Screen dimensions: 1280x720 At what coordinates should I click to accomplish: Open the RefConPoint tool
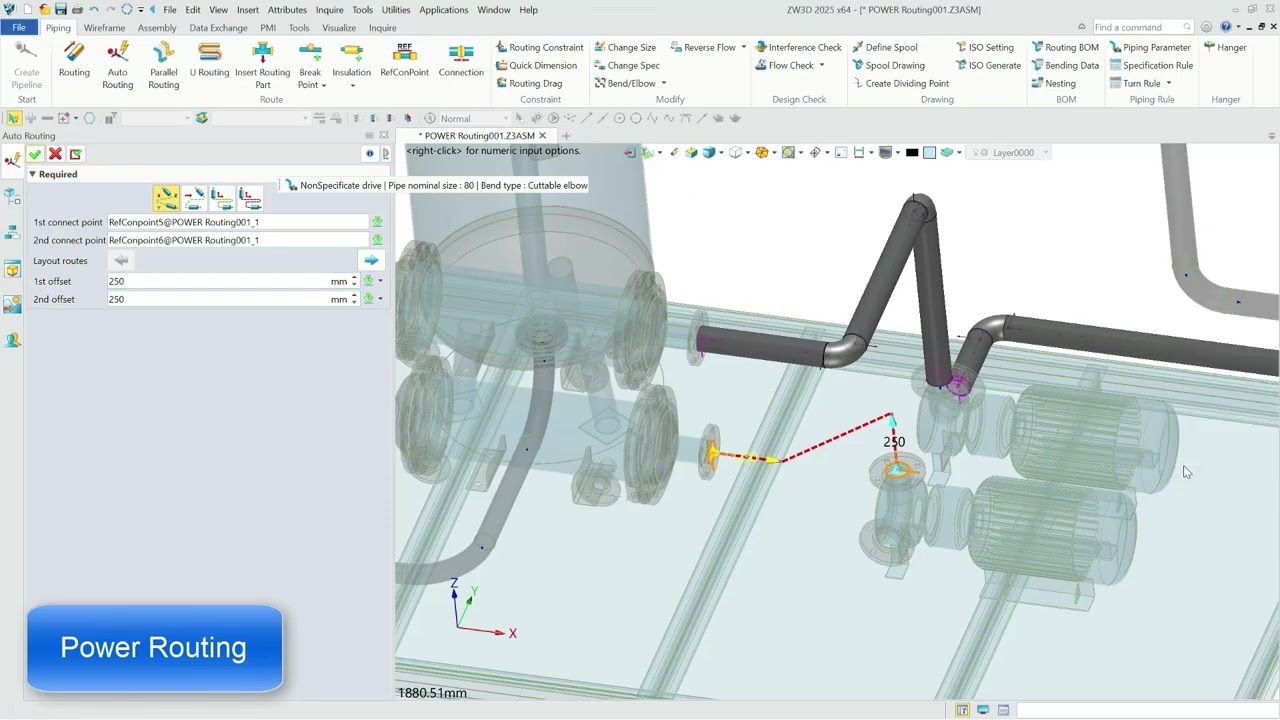404,61
